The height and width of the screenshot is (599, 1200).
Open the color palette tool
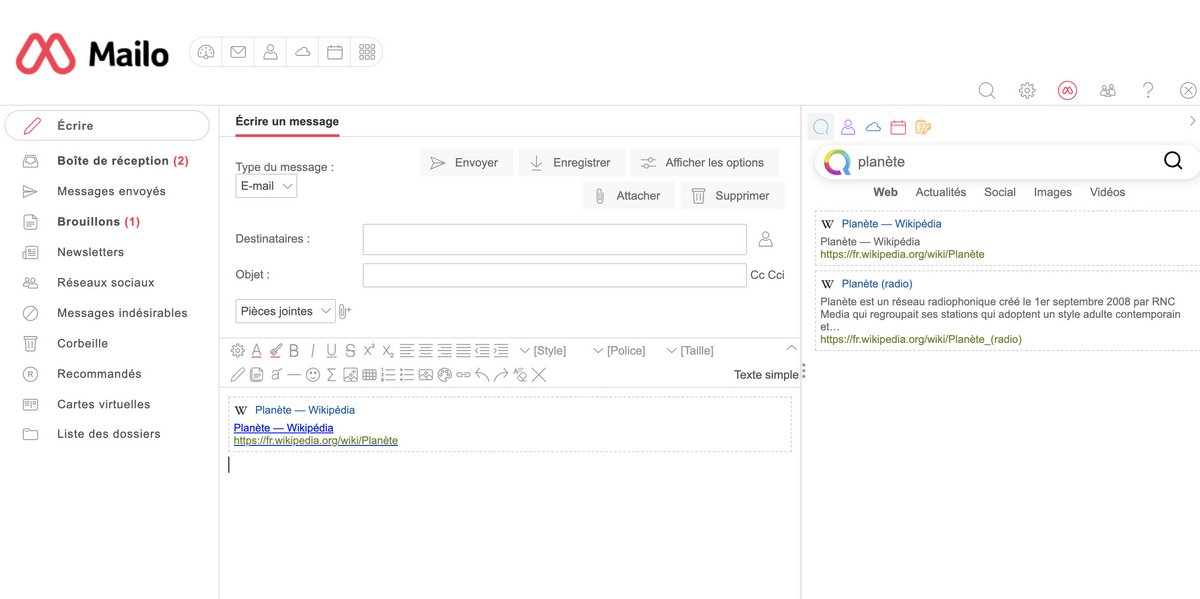click(444, 375)
